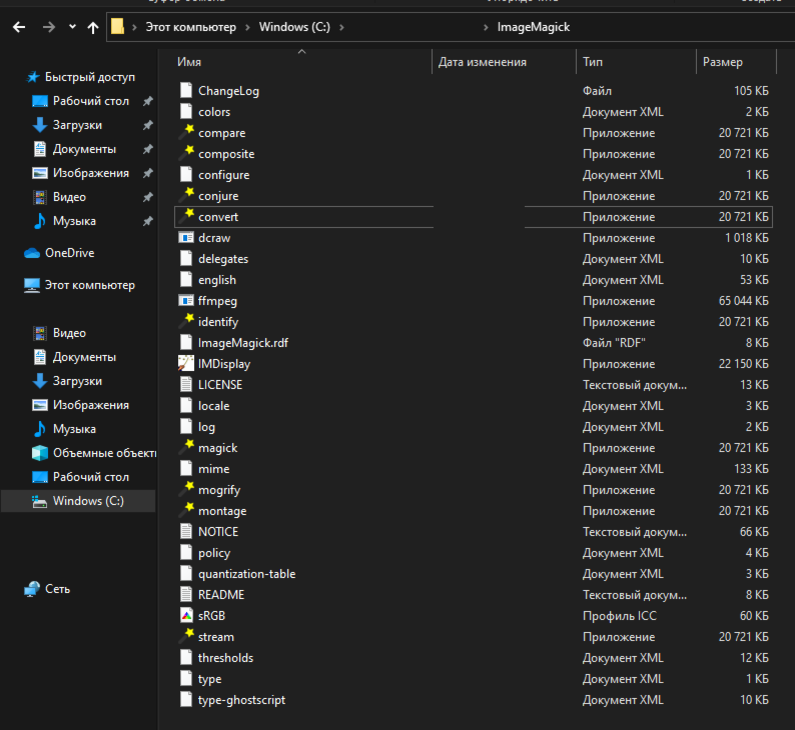Click 'Профиль ICC' type cell

click(619, 615)
